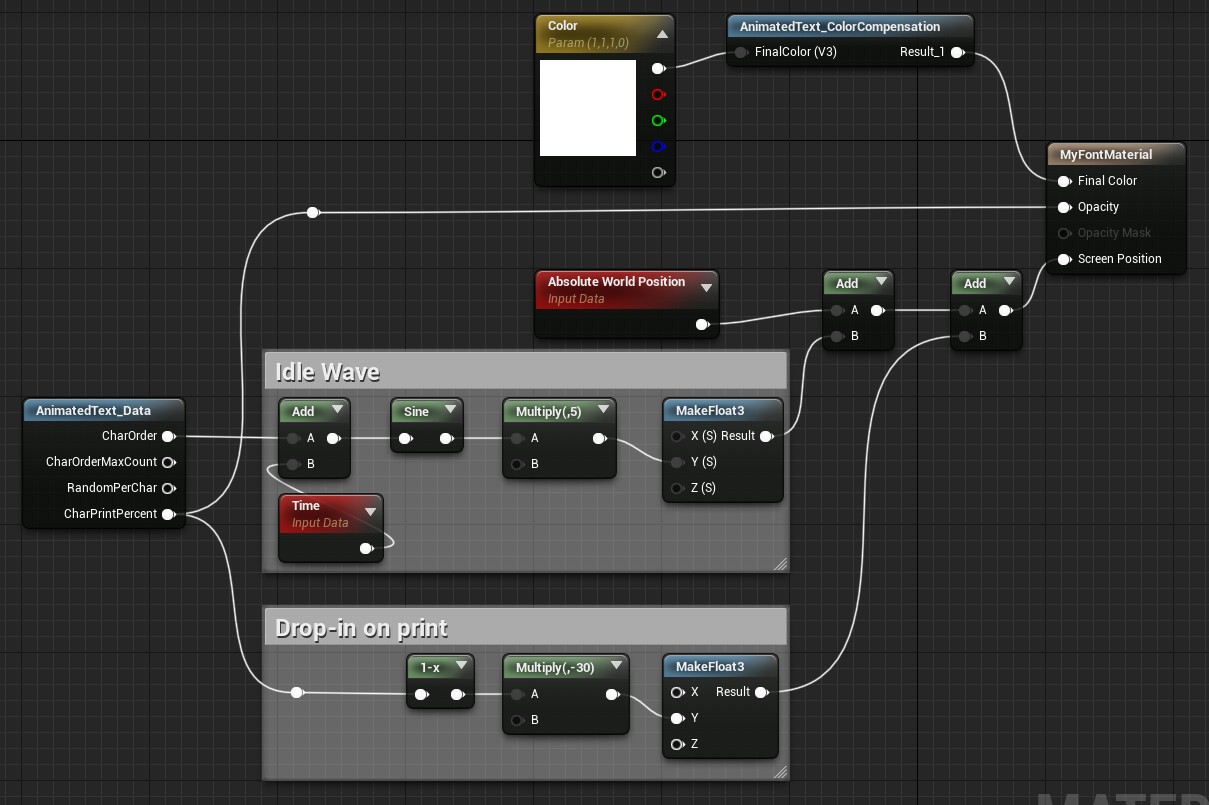Click the RandomPerChar output pin
1209x805 pixels.
tap(168, 488)
